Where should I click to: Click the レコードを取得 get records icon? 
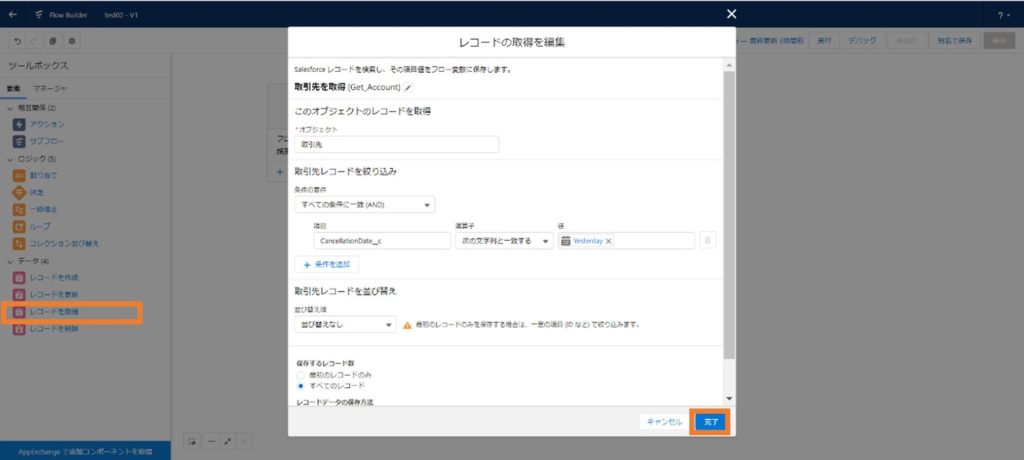[19, 312]
